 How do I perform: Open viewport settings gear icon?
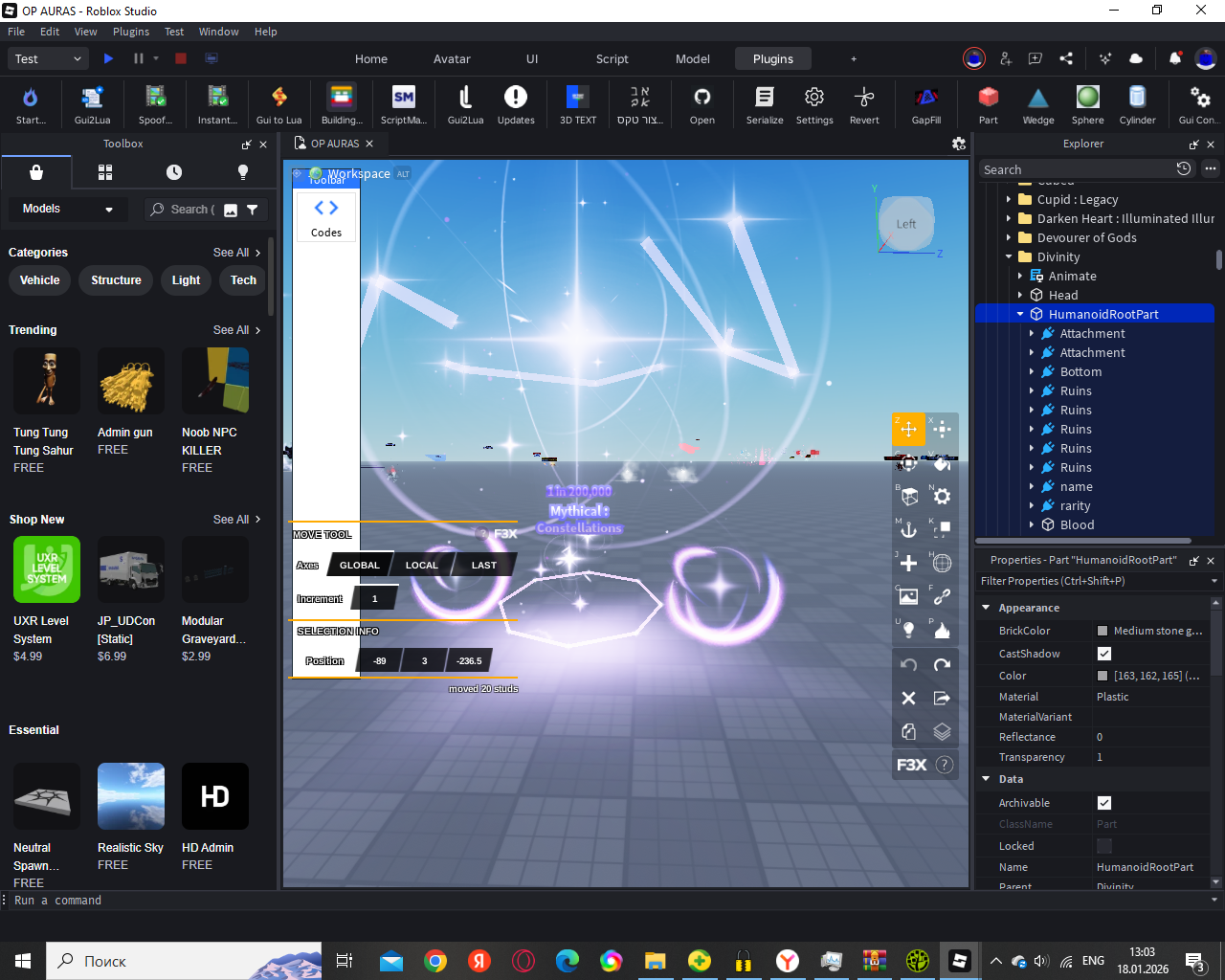click(x=958, y=144)
